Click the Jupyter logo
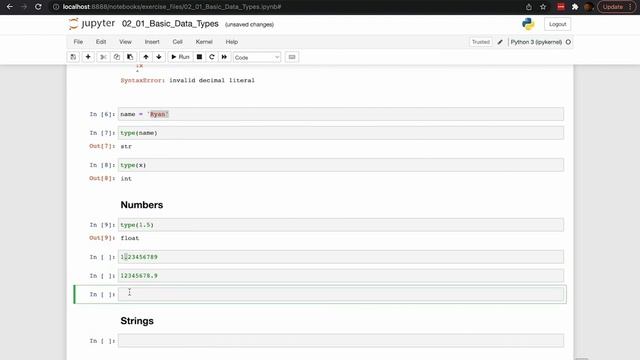 92,24
